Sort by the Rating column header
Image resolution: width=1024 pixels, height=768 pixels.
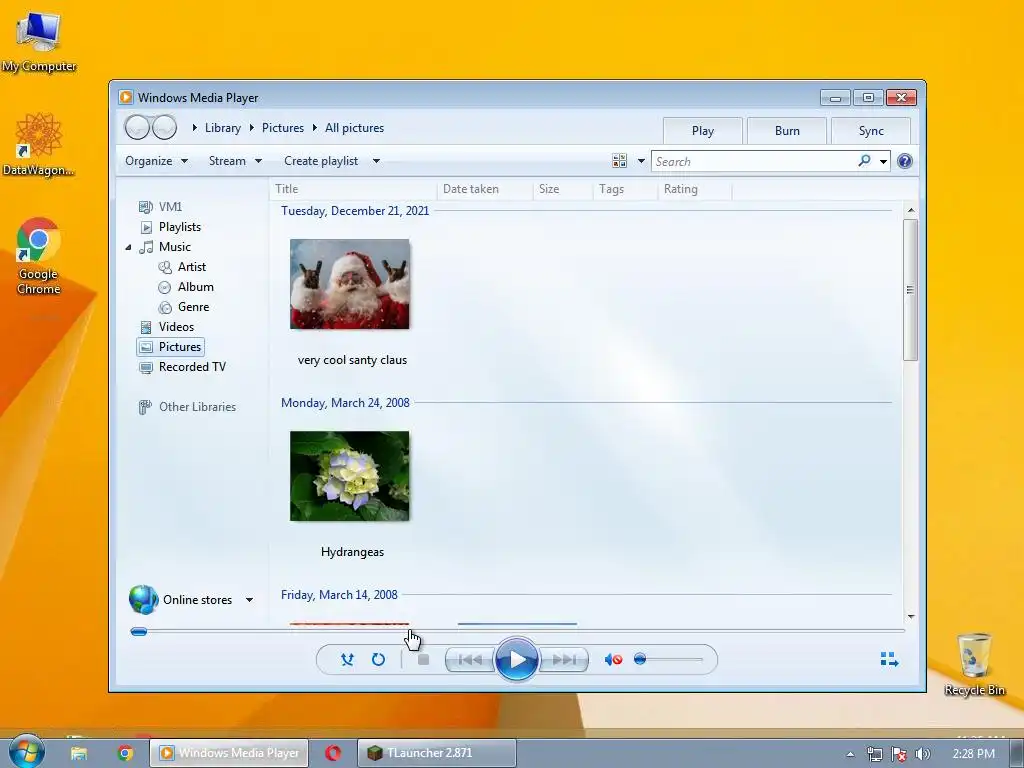(x=695, y=189)
